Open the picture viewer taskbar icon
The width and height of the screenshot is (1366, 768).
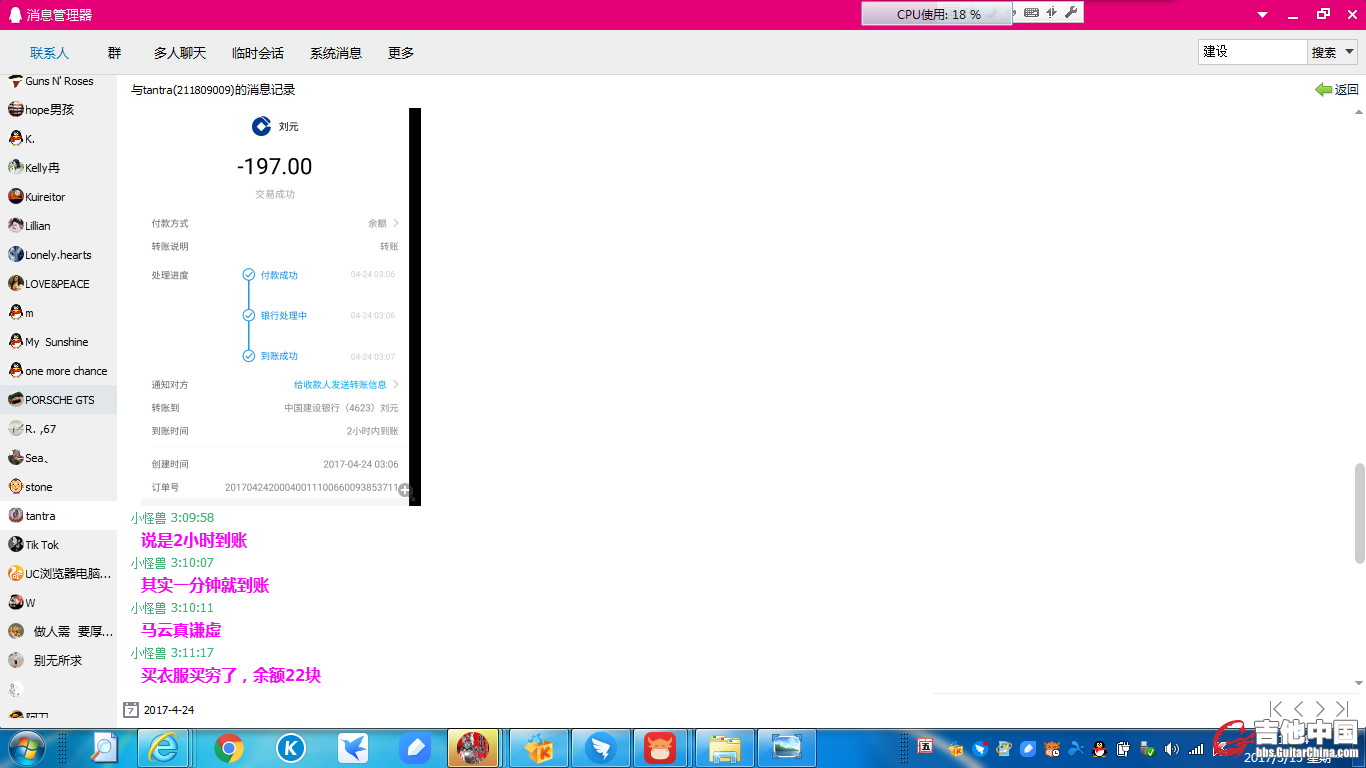tap(787, 748)
